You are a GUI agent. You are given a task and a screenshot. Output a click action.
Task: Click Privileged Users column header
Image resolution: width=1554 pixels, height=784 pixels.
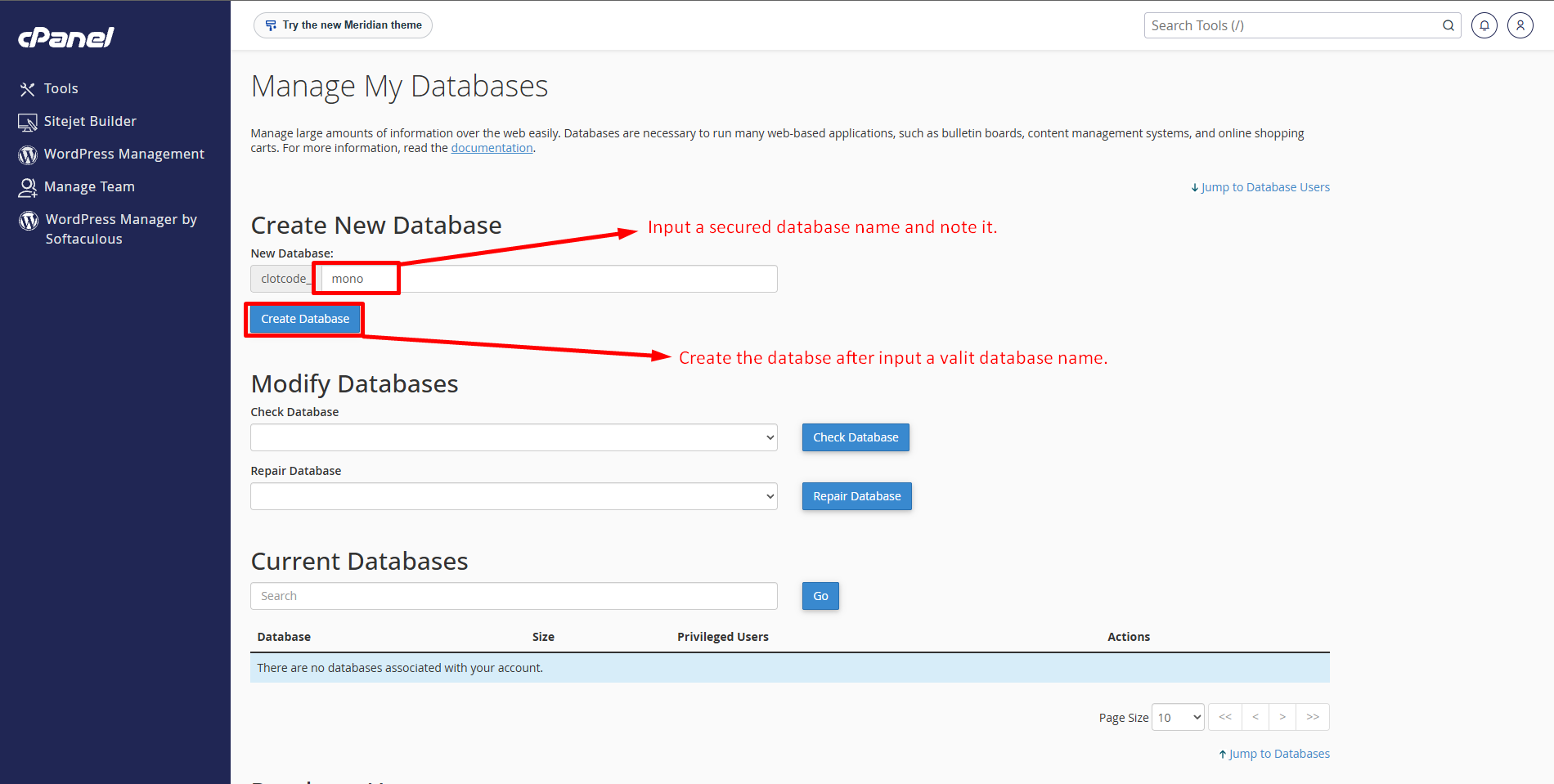(x=723, y=637)
